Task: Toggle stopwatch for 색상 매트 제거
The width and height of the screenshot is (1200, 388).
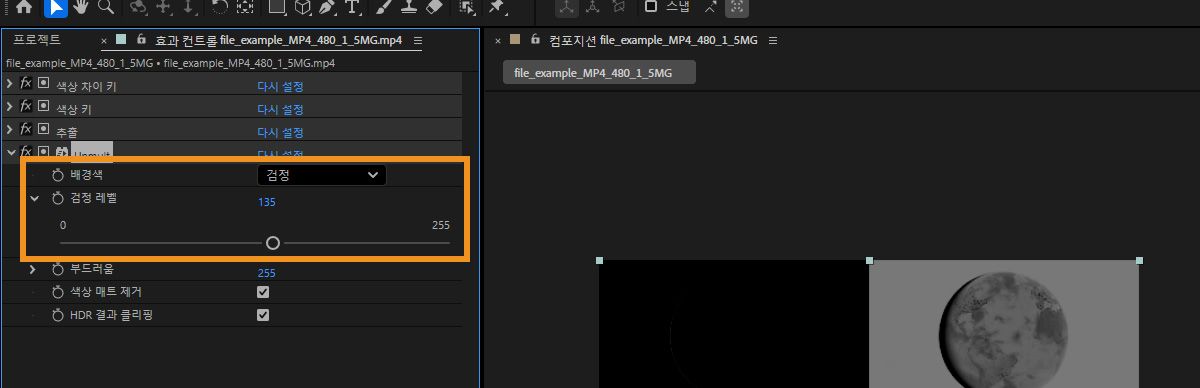Action: tap(58, 292)
